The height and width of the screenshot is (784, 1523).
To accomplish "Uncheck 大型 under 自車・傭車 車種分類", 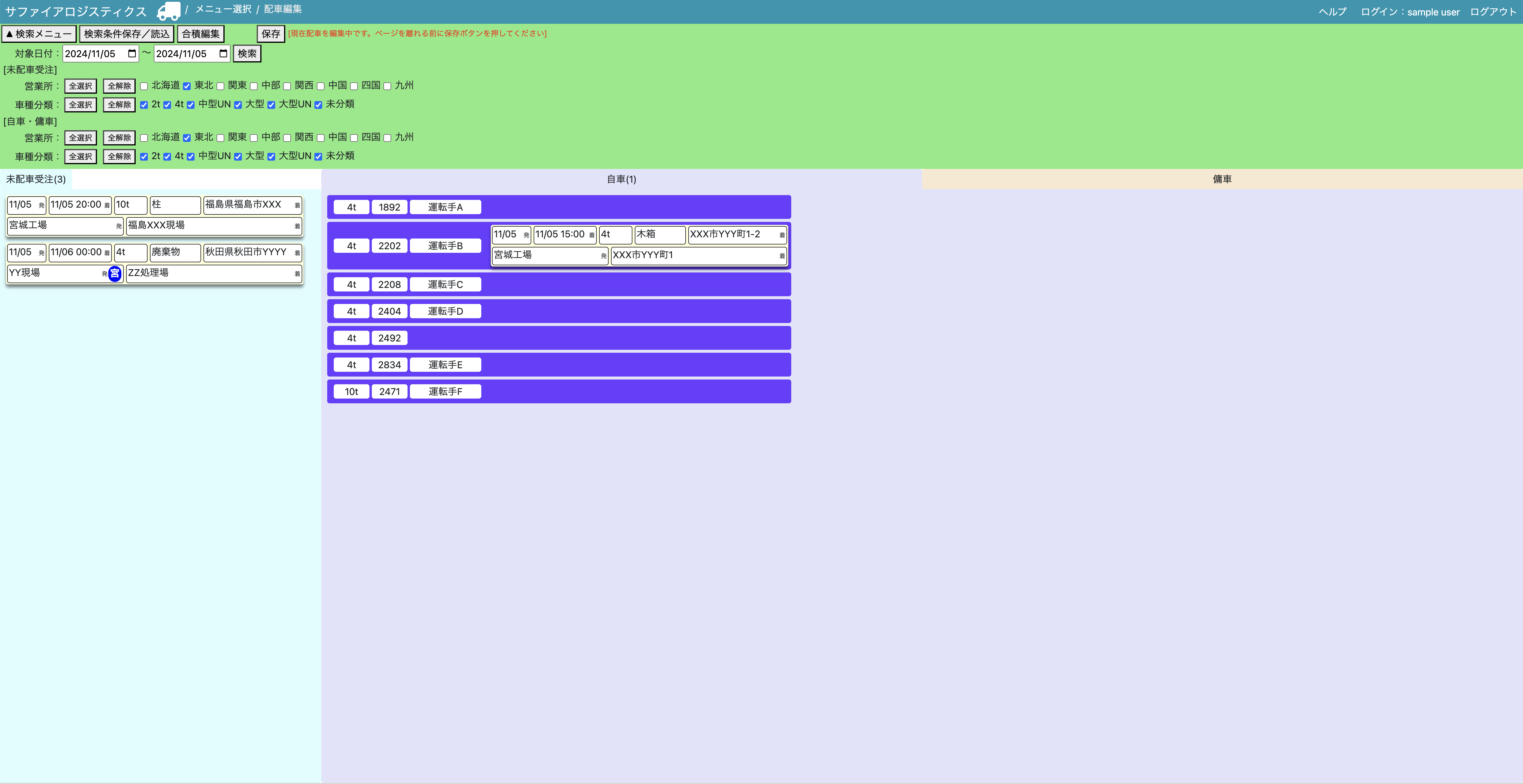I will (238, 157).
